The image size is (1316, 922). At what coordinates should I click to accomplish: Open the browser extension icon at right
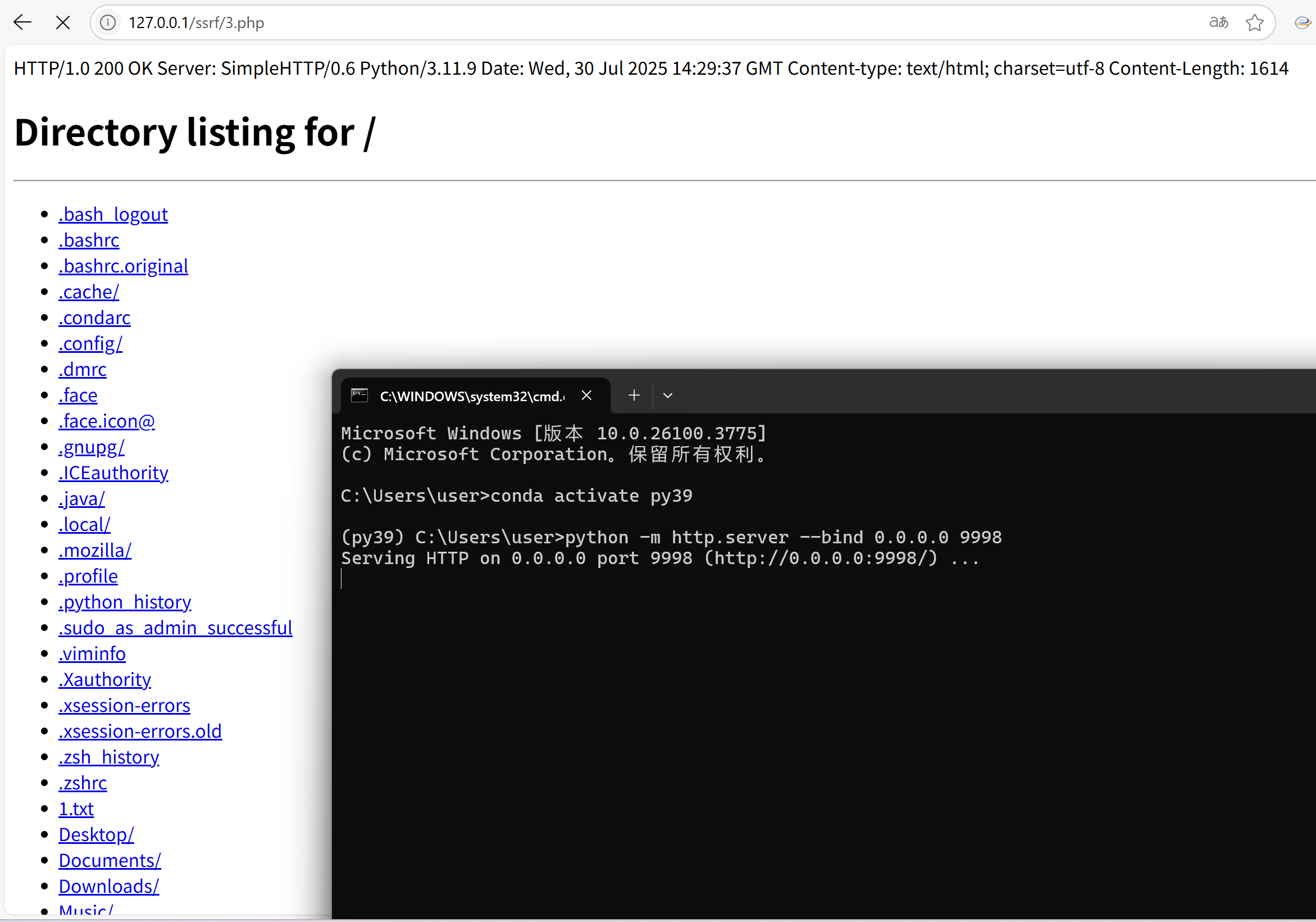point(1303,22)
